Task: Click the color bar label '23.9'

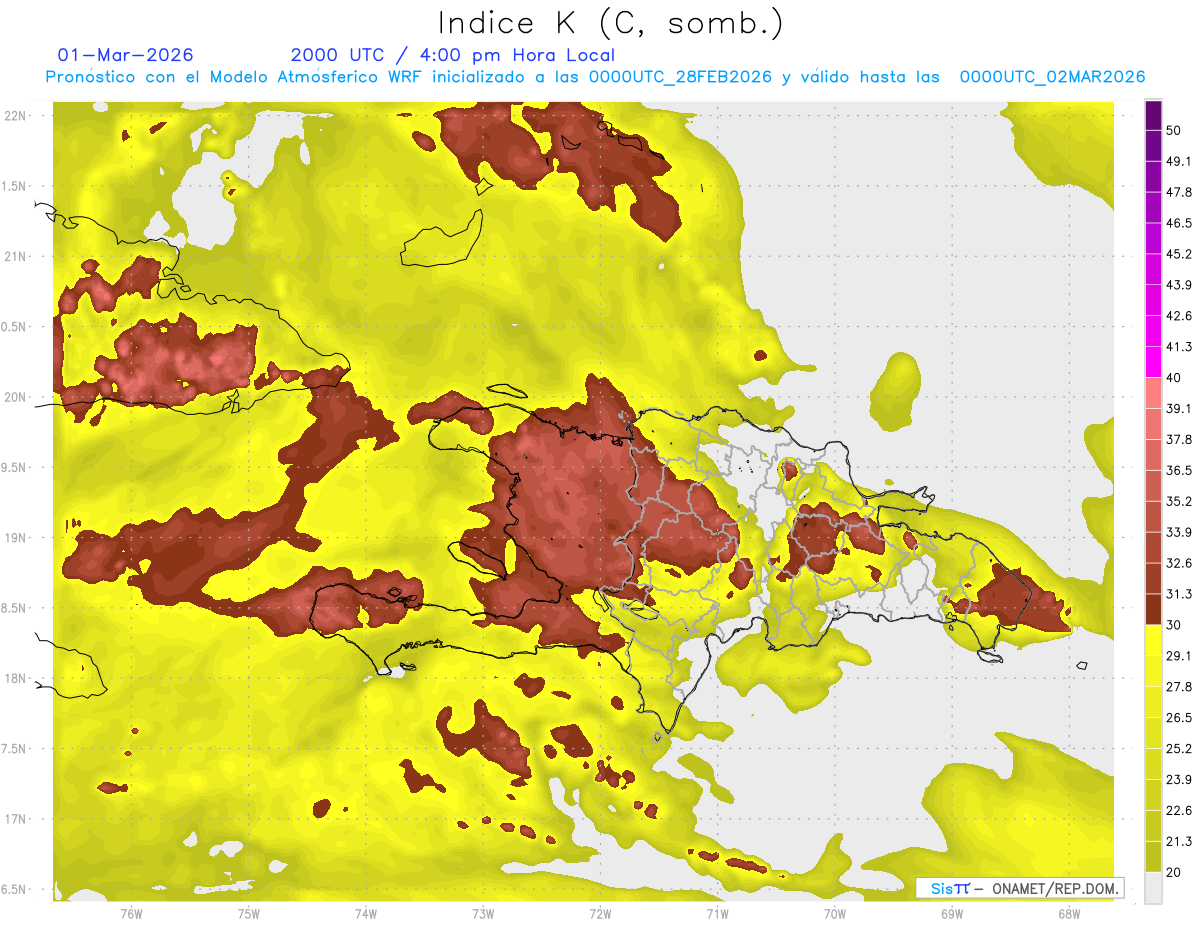Action: tap(1179, 780)
